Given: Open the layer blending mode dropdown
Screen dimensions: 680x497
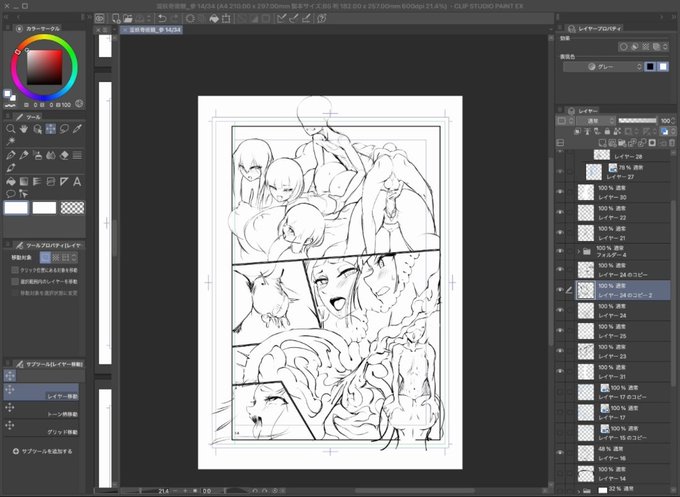Looking at the screenshot, I should (x=596, y=121).
